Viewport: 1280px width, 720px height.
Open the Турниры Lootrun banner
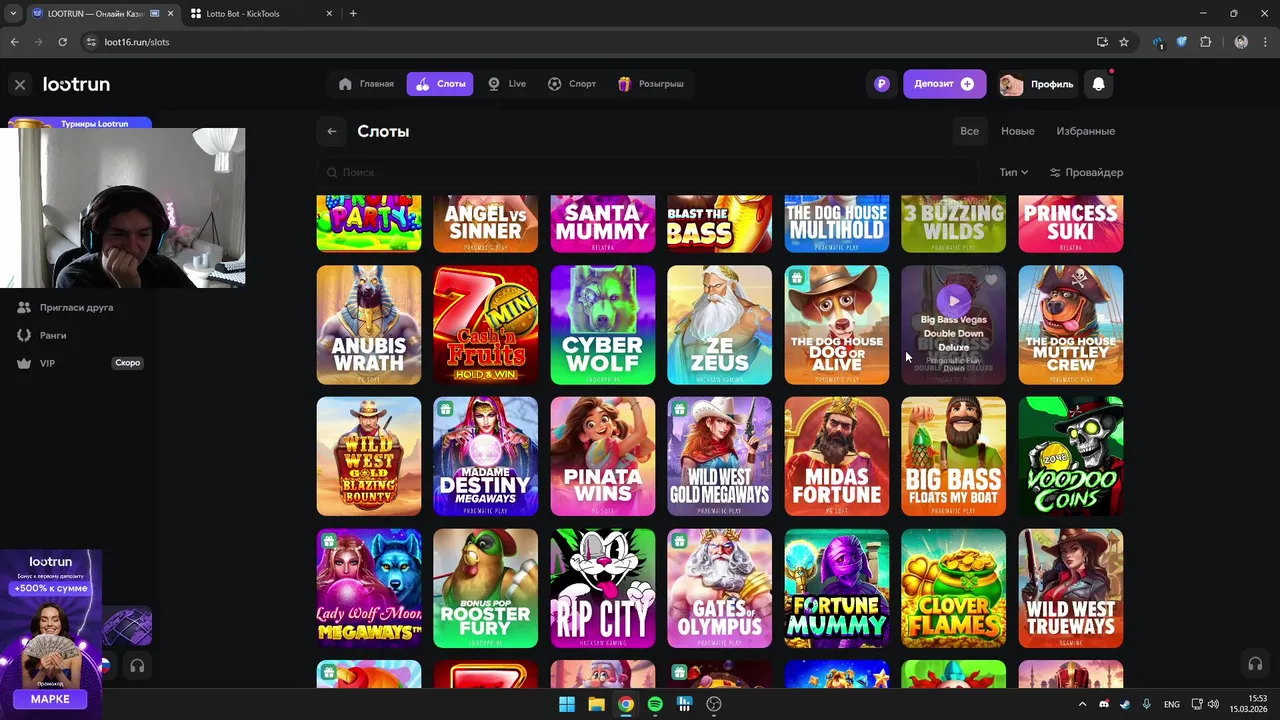tap(80, 124)
